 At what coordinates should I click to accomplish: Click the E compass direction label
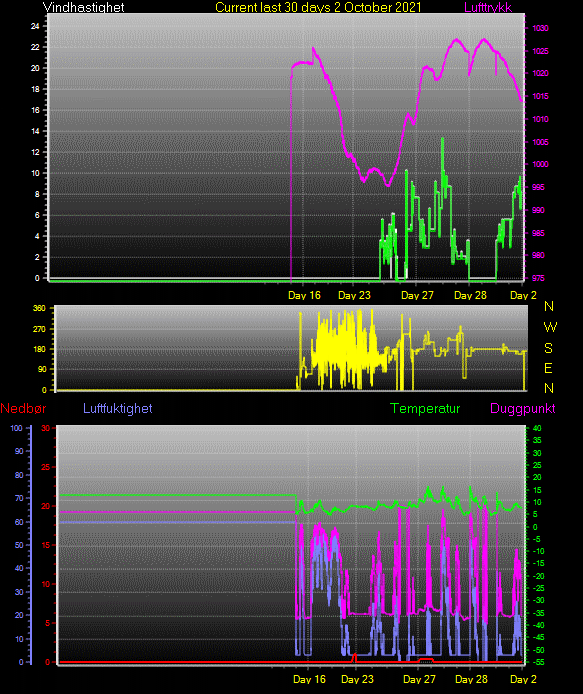pyautogui.click(x=548, y=368)
